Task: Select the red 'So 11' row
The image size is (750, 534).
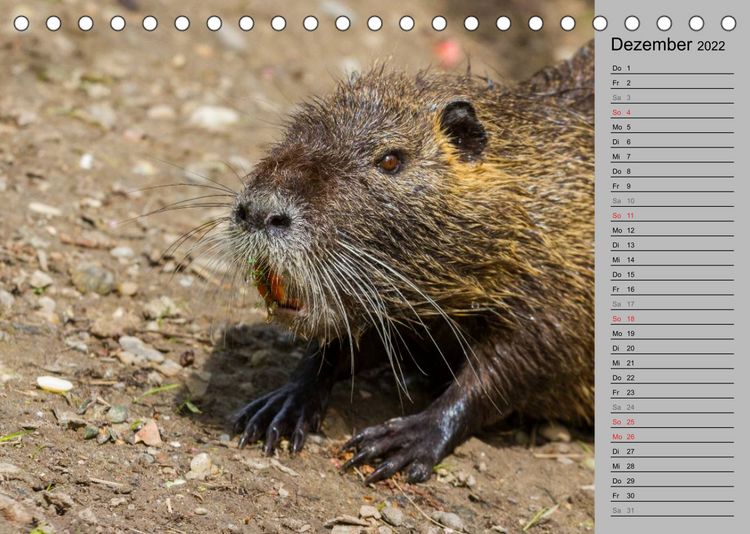Action: click(672, 215)
